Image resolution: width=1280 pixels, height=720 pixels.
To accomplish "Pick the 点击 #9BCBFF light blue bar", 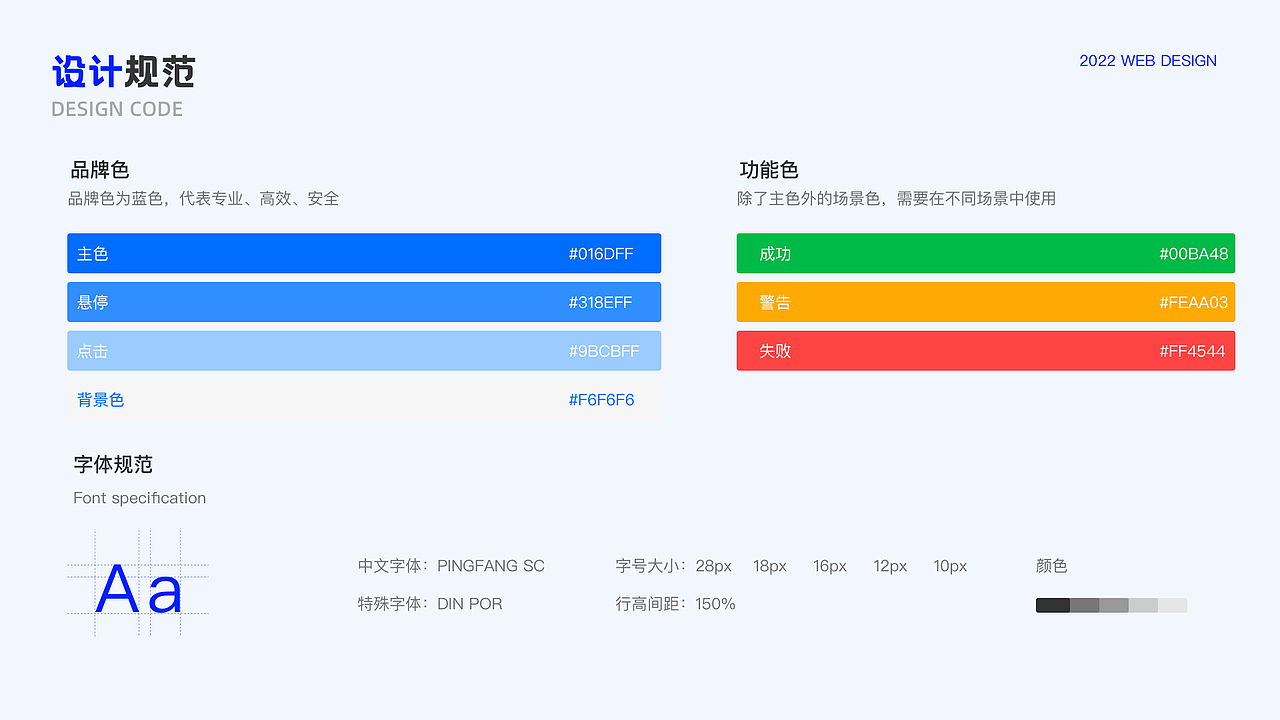I will point(364,351).
